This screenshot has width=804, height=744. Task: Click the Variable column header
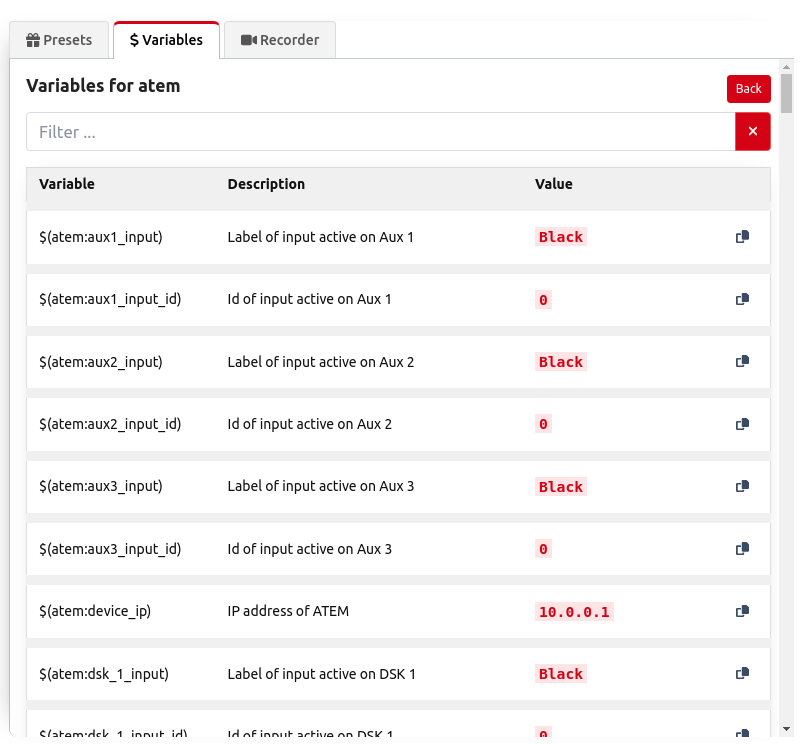coord(67,184)
